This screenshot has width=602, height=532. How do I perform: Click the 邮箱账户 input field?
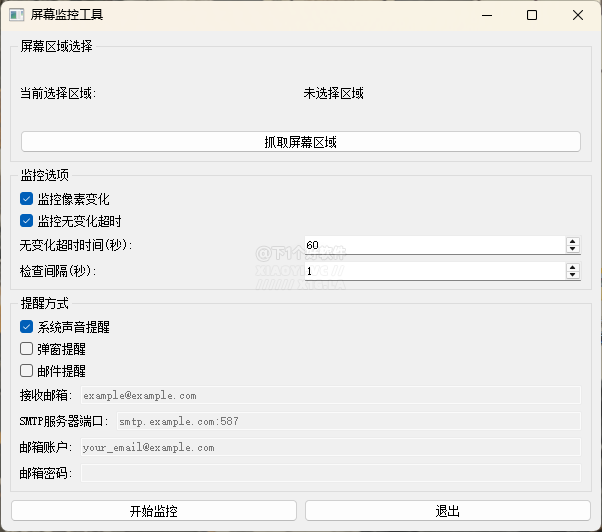(x=331, y=447)
